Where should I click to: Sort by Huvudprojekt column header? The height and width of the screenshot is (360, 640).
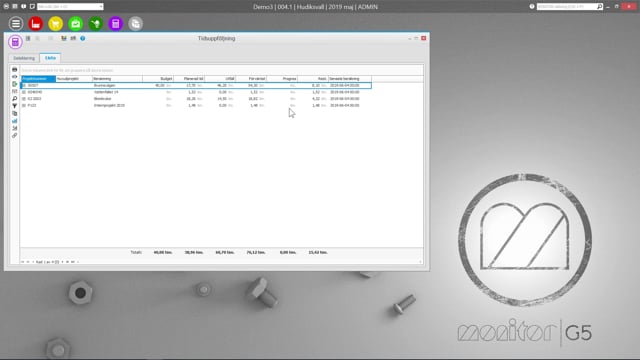pos(74,79)
